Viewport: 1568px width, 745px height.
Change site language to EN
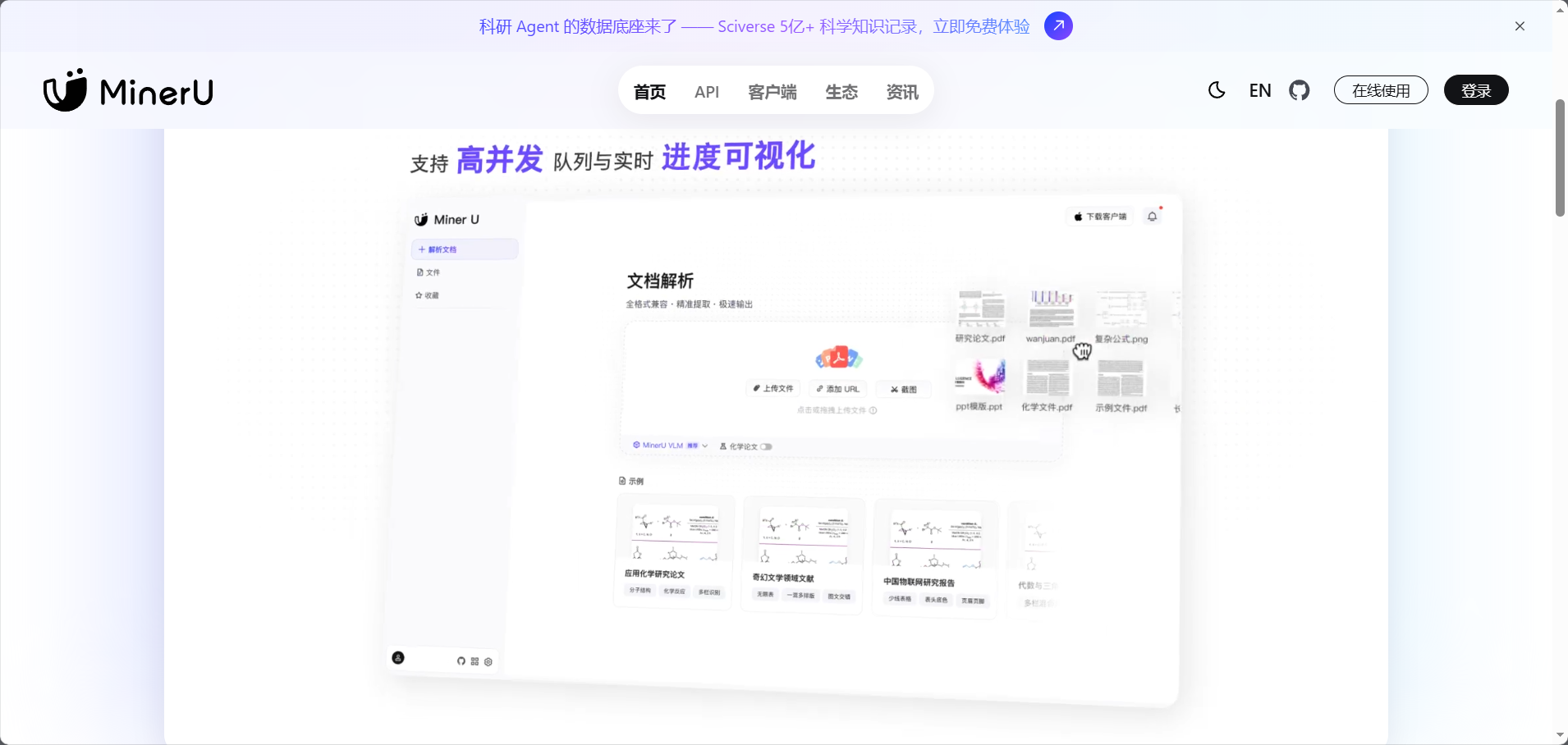point(1260,90)
